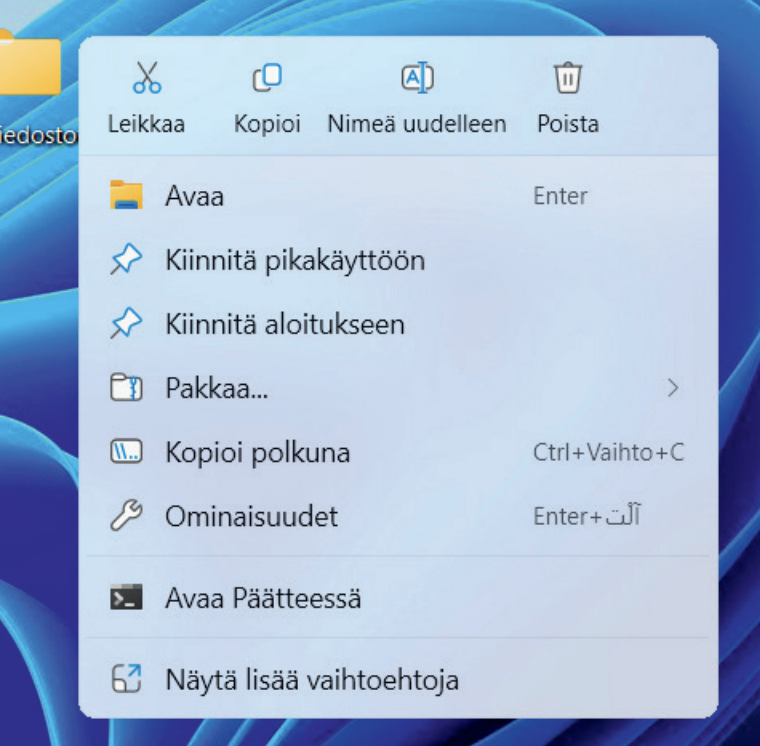
Task: Click the Leikkaa text label
Action: point(146,124)
